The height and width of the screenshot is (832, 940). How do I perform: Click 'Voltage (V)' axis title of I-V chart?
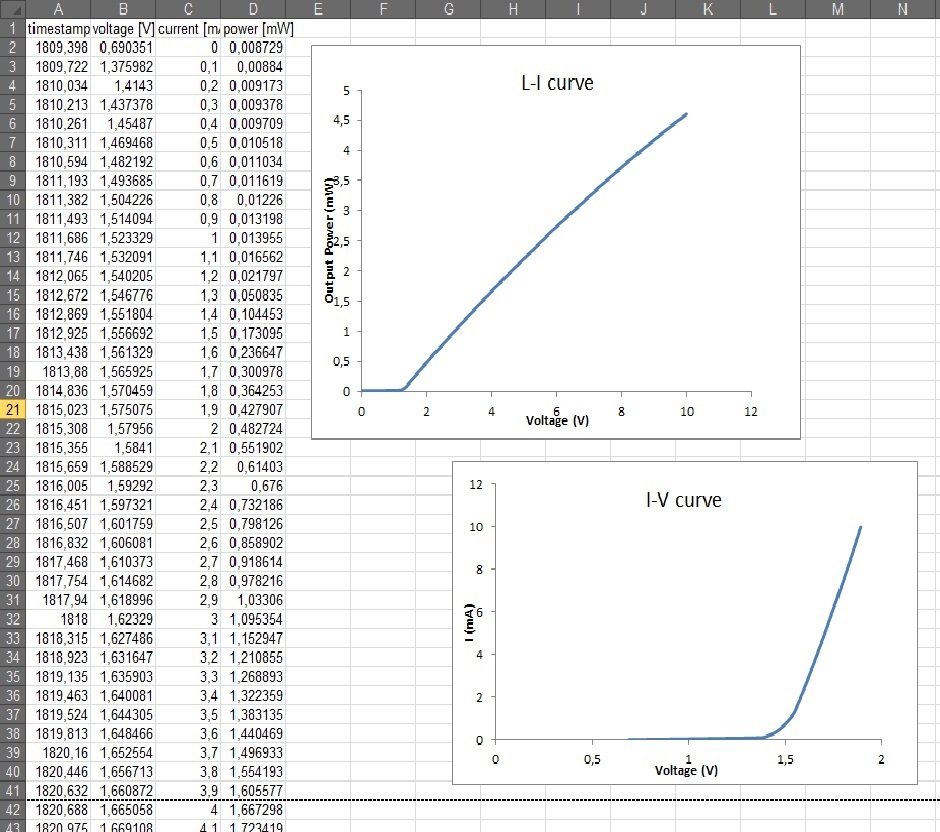click(686, 770)
